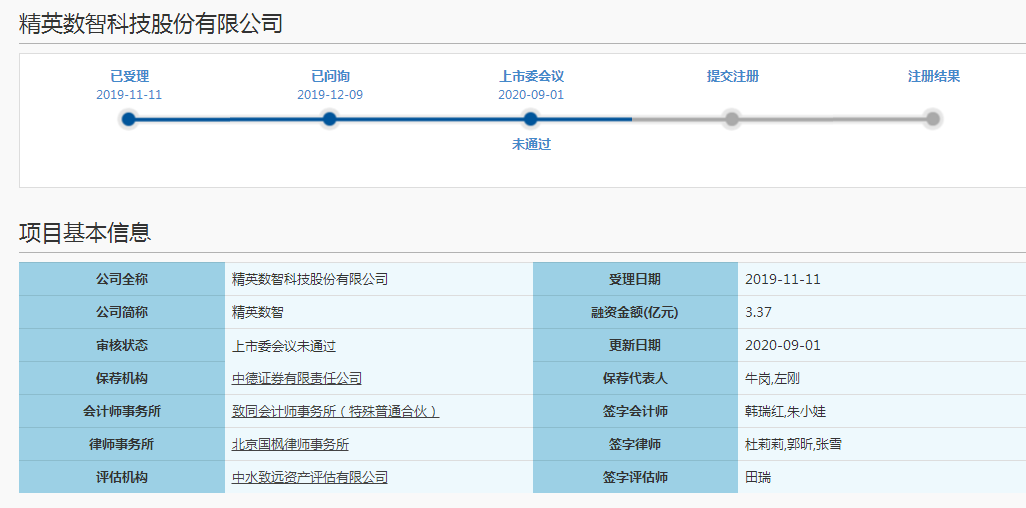Click the 2019-12-09 date under 已问询
The image size is (1026, 508).
click(330, 95)
